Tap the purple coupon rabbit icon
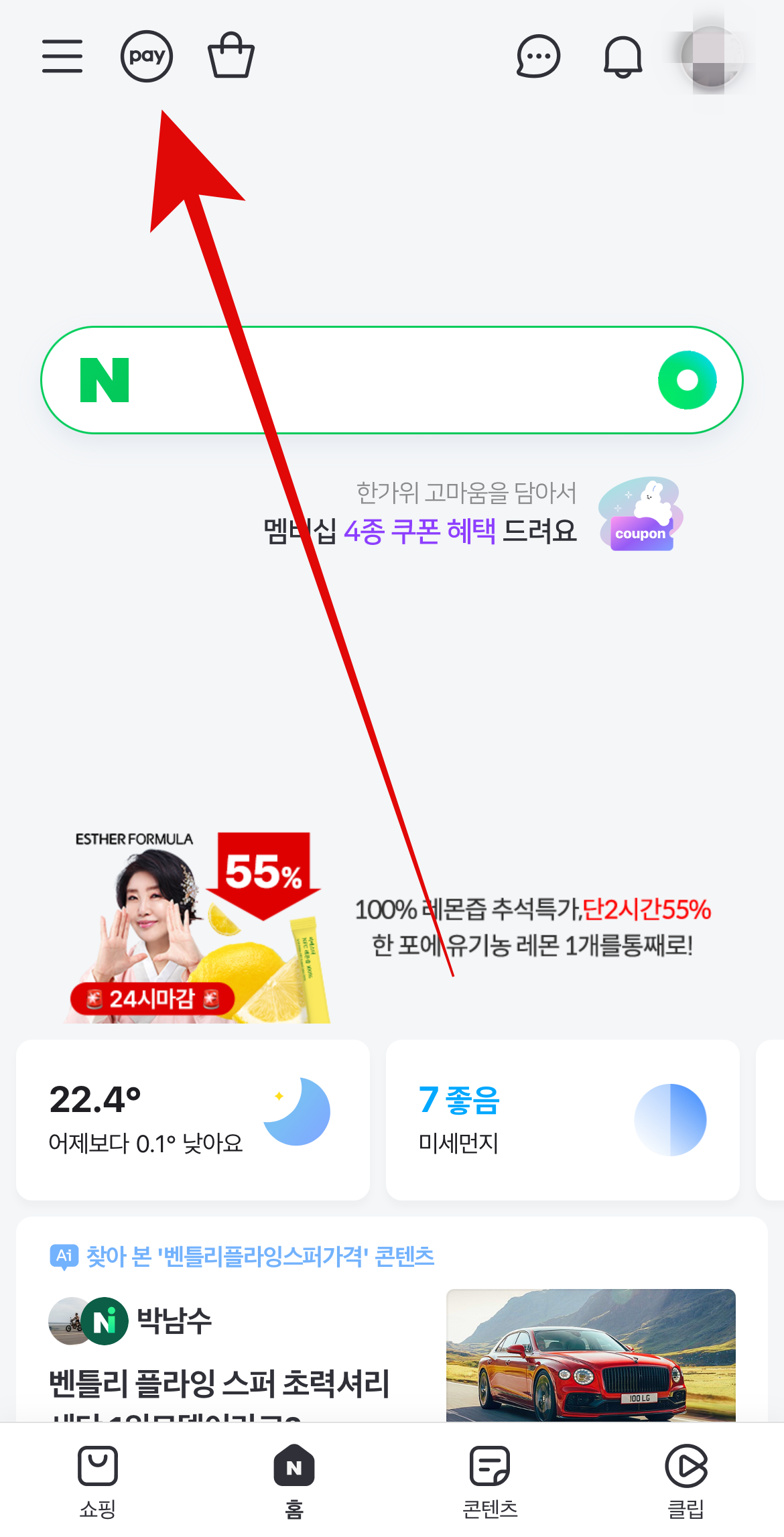Image resolution: width=784 pixels, height=1537 pixels. pos(641,514)
